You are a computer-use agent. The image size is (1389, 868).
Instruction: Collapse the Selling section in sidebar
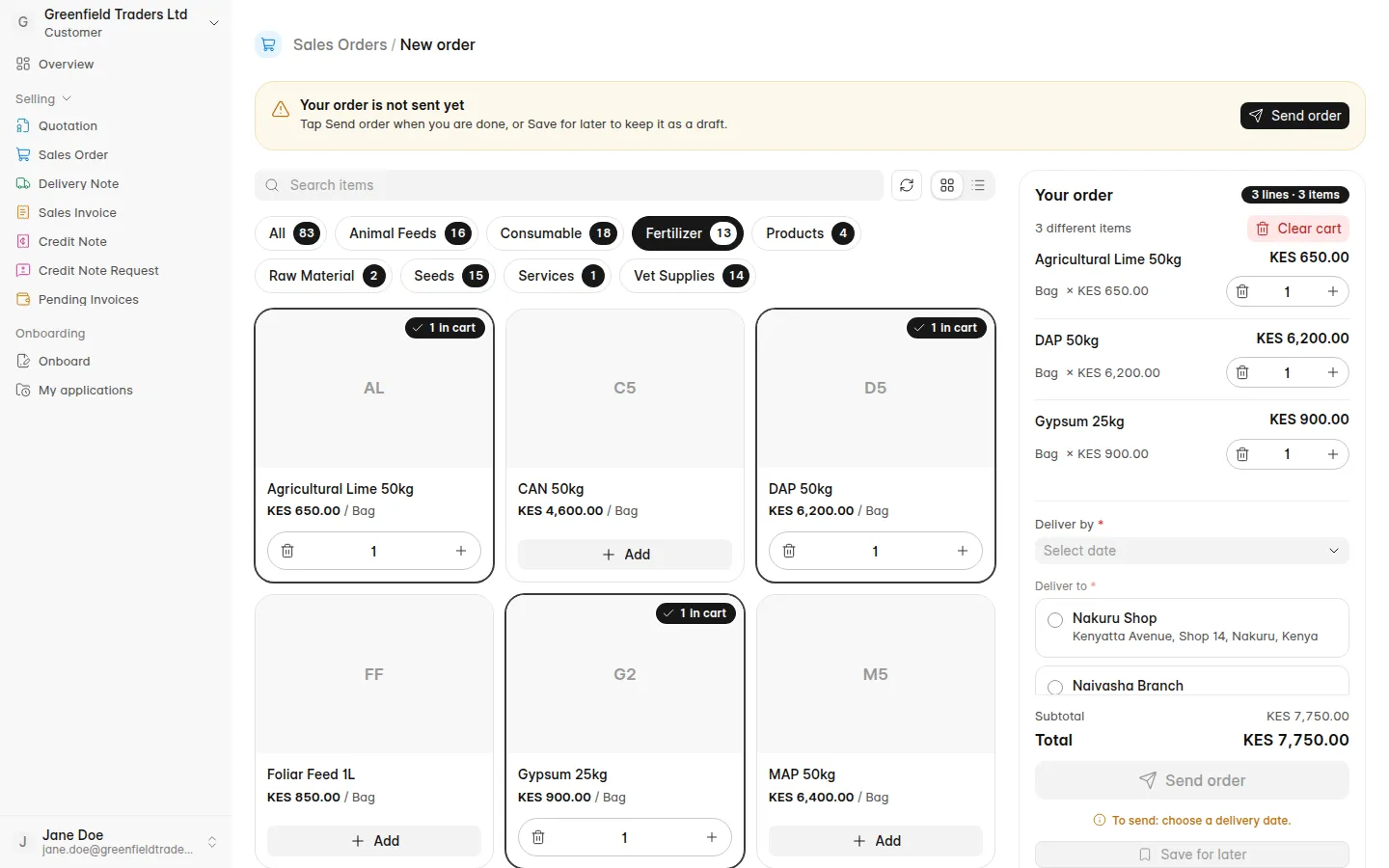pos(43,99)
